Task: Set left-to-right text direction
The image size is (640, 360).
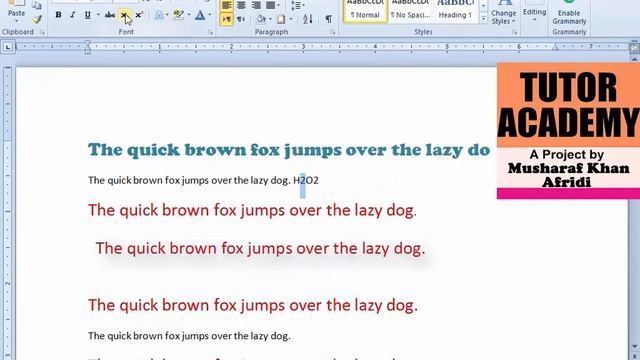Action: point(226,19)
